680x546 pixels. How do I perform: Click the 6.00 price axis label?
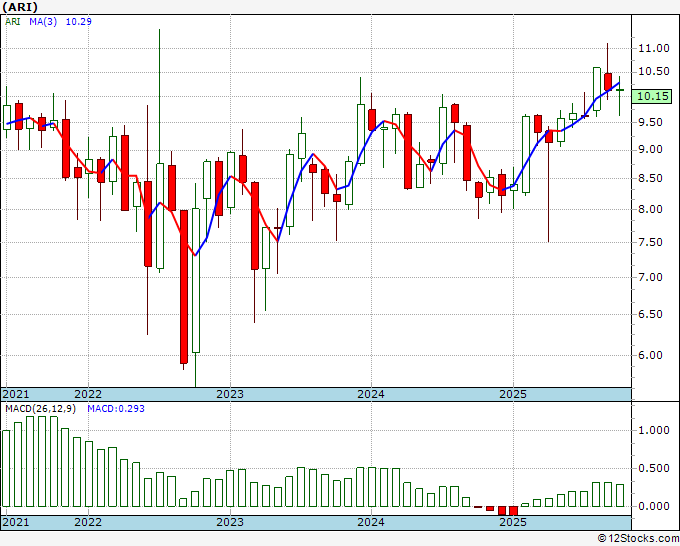click(x=651, y=355)
